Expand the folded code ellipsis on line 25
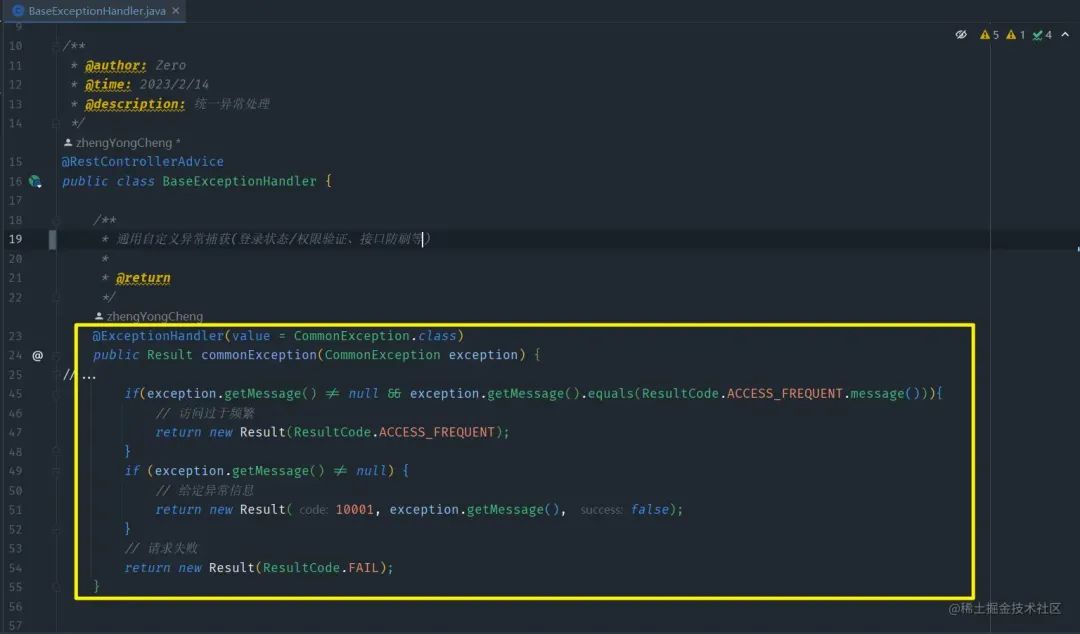The width and height of the screenshot is (1080, 634). (89, 375)
